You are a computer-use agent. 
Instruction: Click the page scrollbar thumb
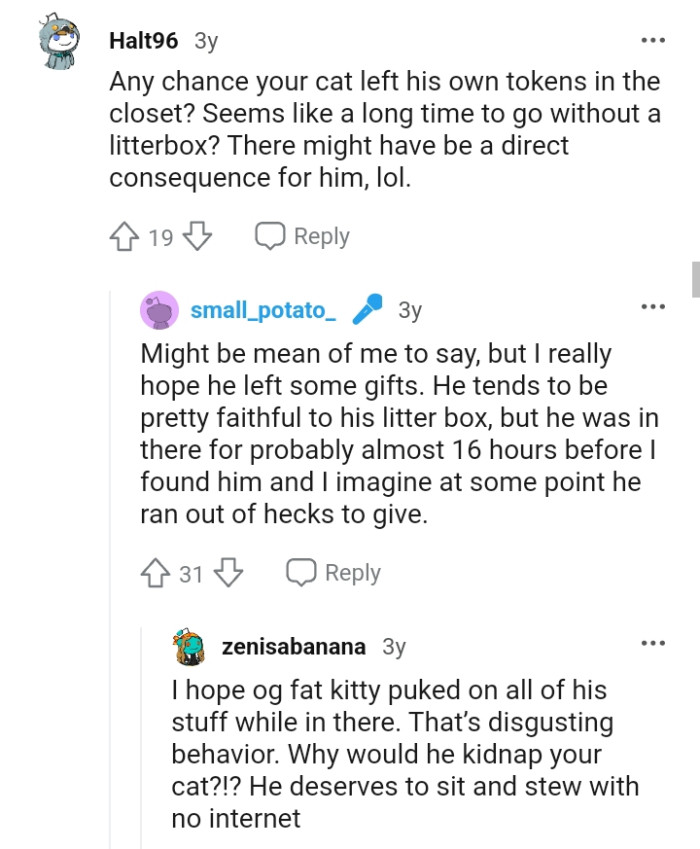pyautogui.click(x=695, y=279)
